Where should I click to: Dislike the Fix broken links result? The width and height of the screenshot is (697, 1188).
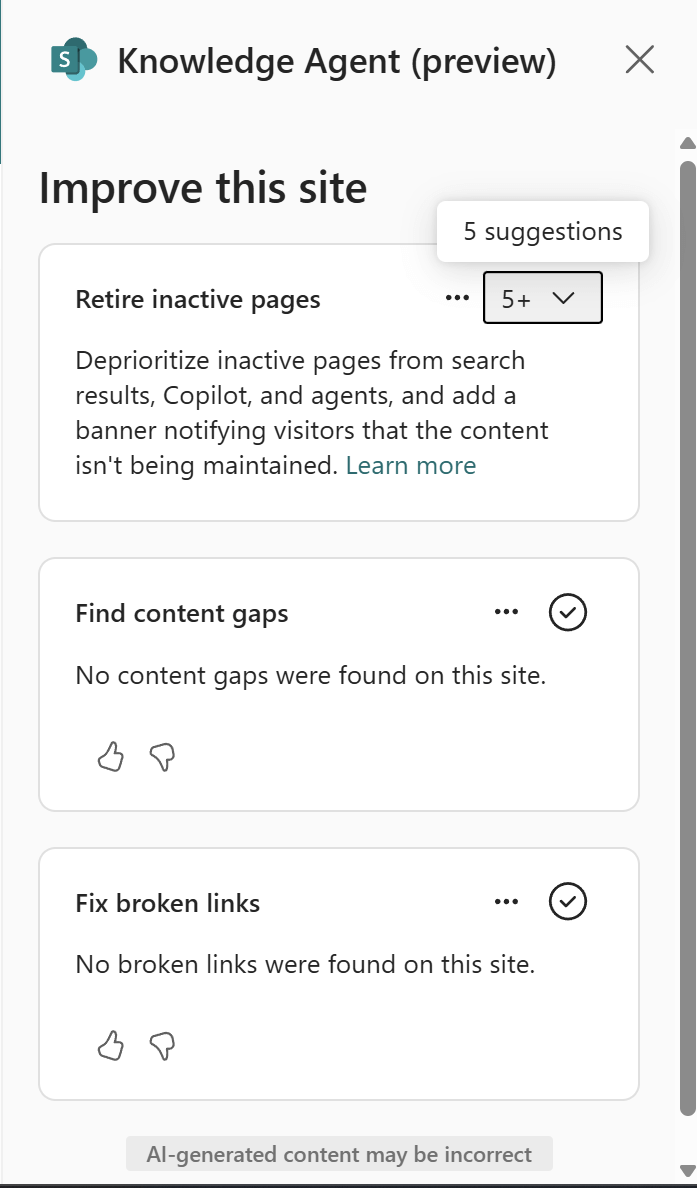pos(162,1047)
